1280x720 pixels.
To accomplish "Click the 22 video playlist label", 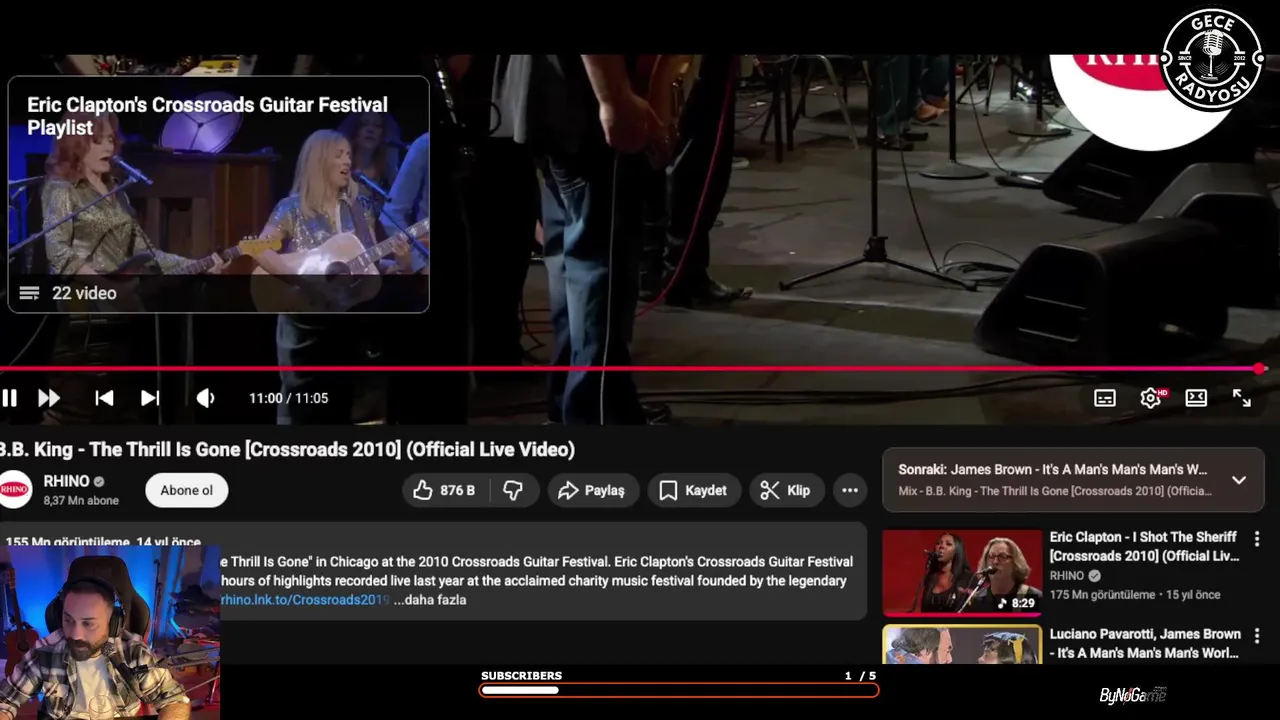I will tap(84, 293).
